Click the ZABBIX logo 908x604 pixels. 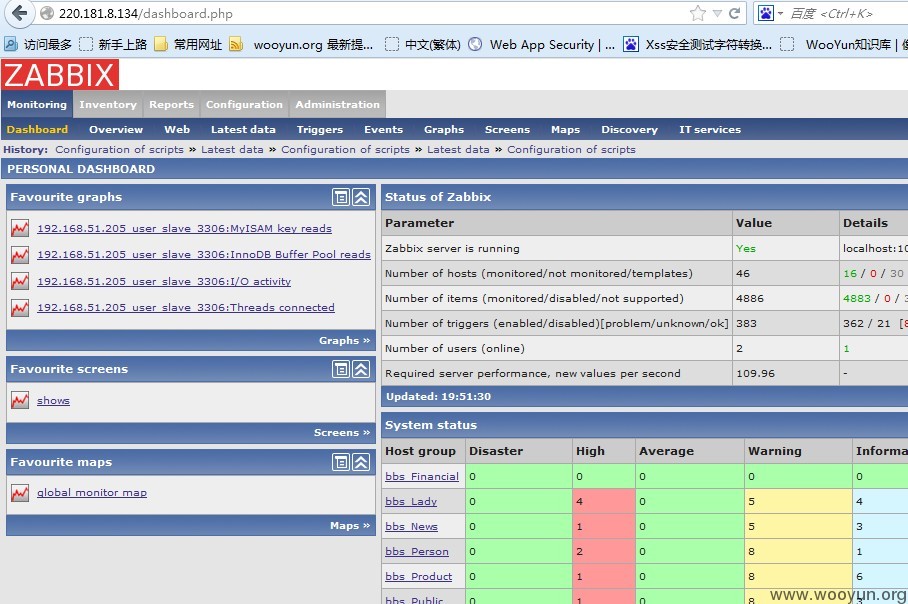pyautogui.click(x=60, y=75)
